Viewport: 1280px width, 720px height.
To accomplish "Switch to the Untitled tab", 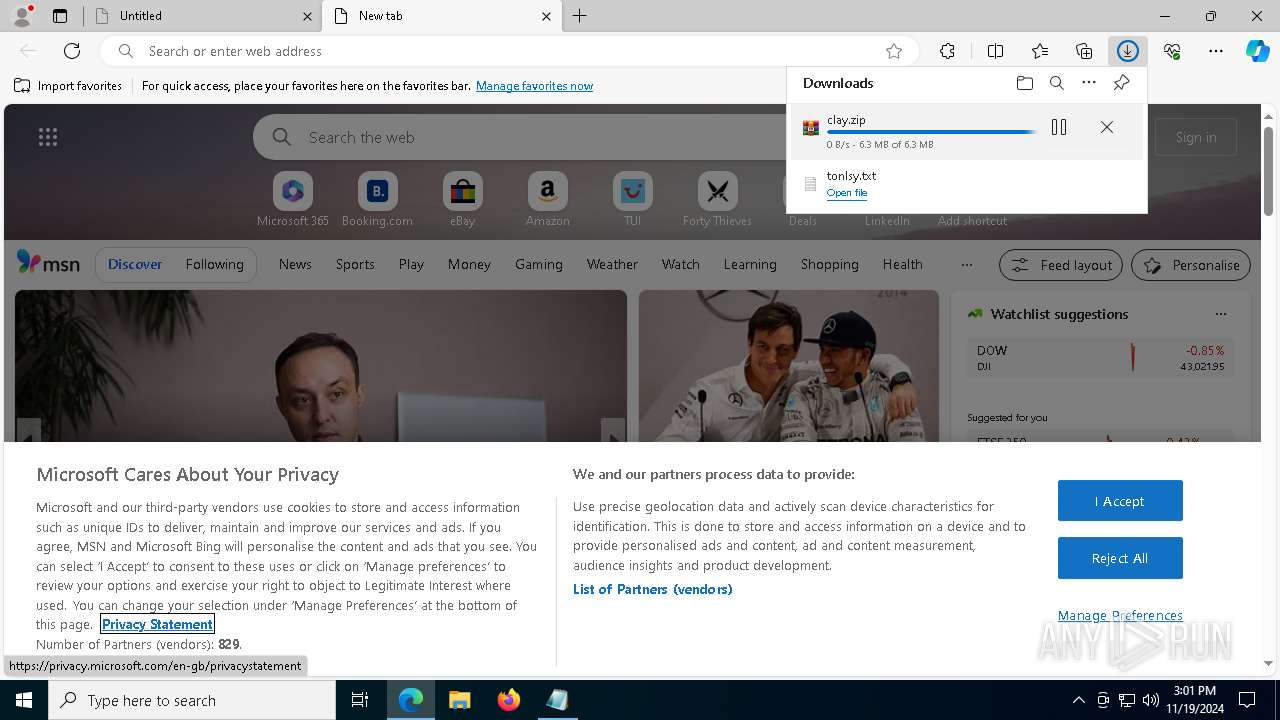I will [200, 16].
